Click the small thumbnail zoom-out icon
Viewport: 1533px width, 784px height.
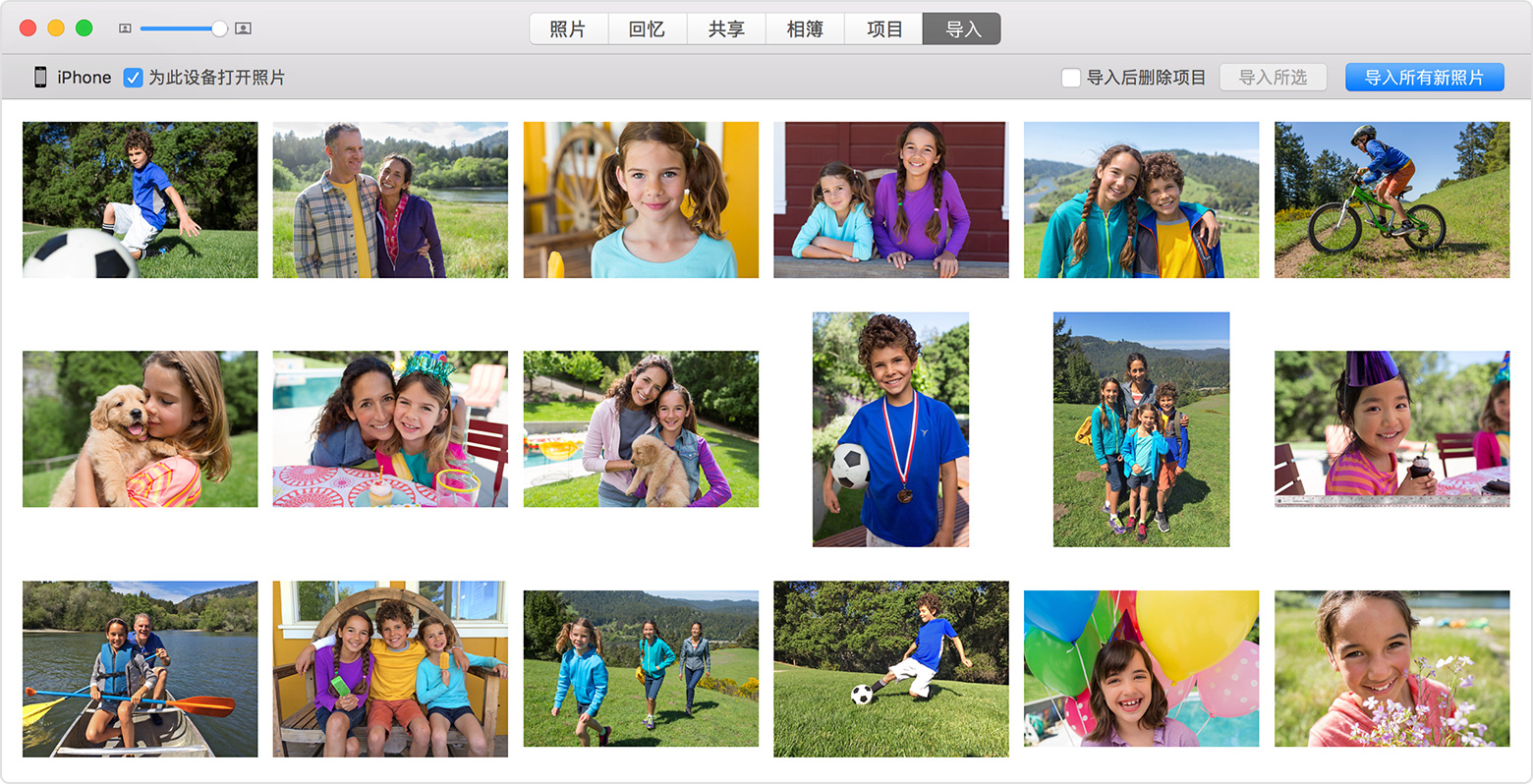pos(125,28)
